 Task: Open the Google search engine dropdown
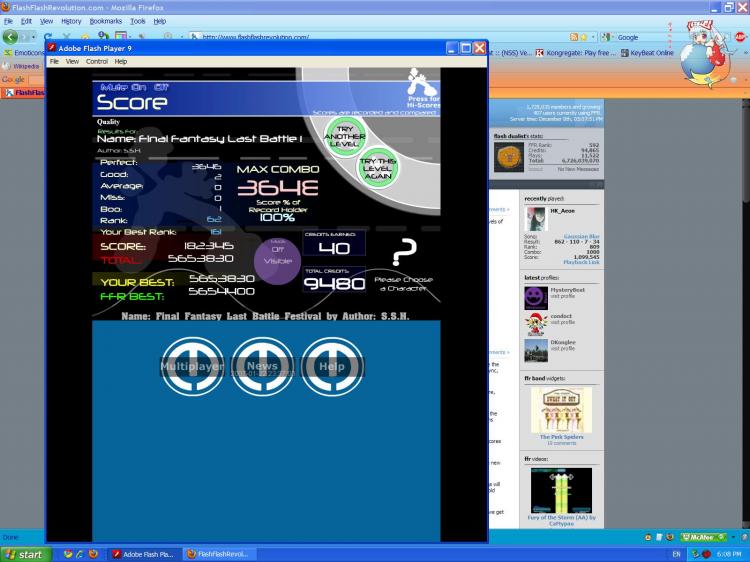(607, 37)
